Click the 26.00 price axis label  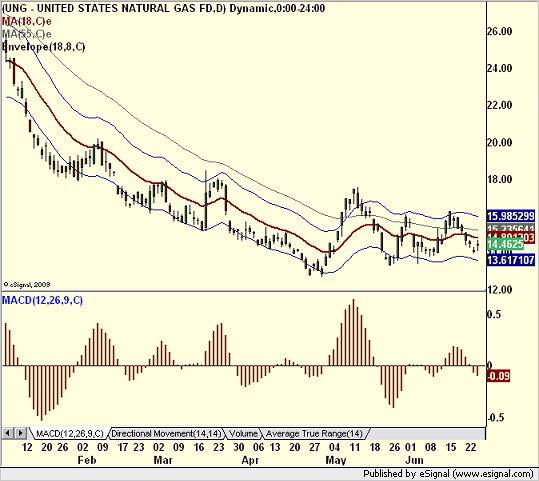pos(499,31)
